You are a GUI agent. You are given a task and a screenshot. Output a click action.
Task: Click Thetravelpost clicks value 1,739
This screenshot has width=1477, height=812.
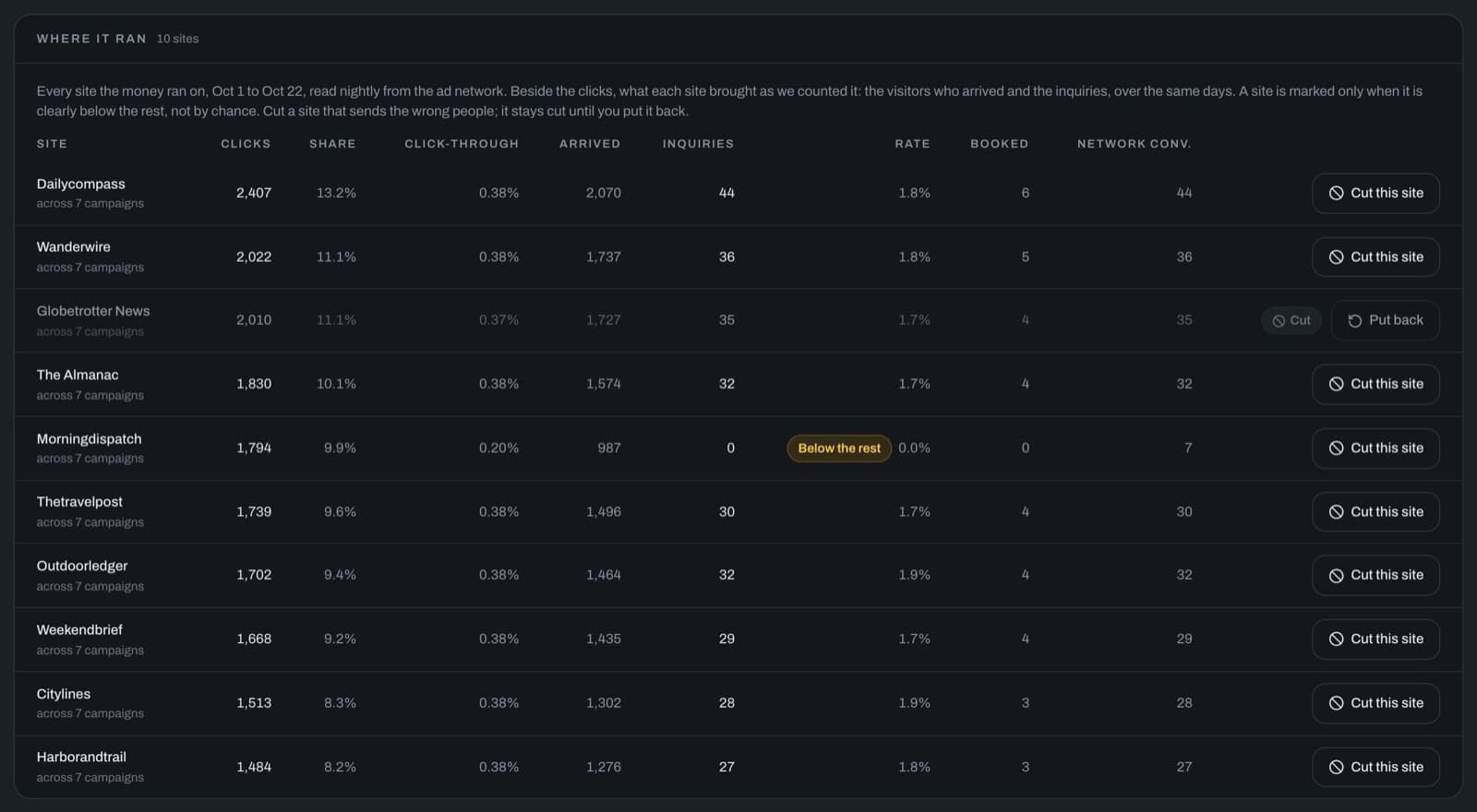254,511
